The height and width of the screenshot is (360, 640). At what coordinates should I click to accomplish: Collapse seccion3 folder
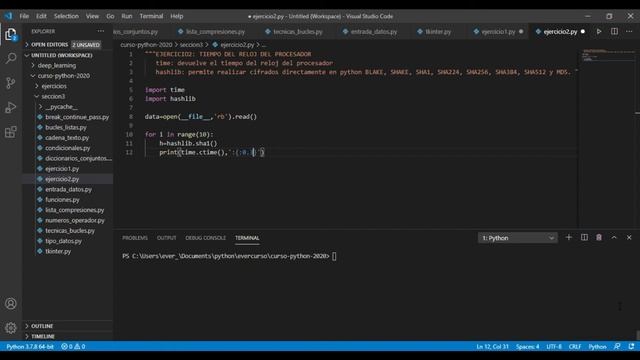pyautogui.click(x=67, y=96)
